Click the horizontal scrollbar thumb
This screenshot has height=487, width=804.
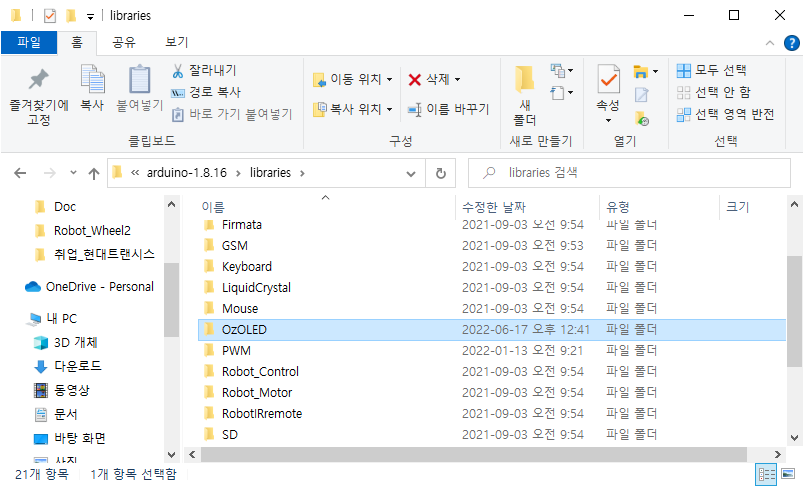pos(474,454)
